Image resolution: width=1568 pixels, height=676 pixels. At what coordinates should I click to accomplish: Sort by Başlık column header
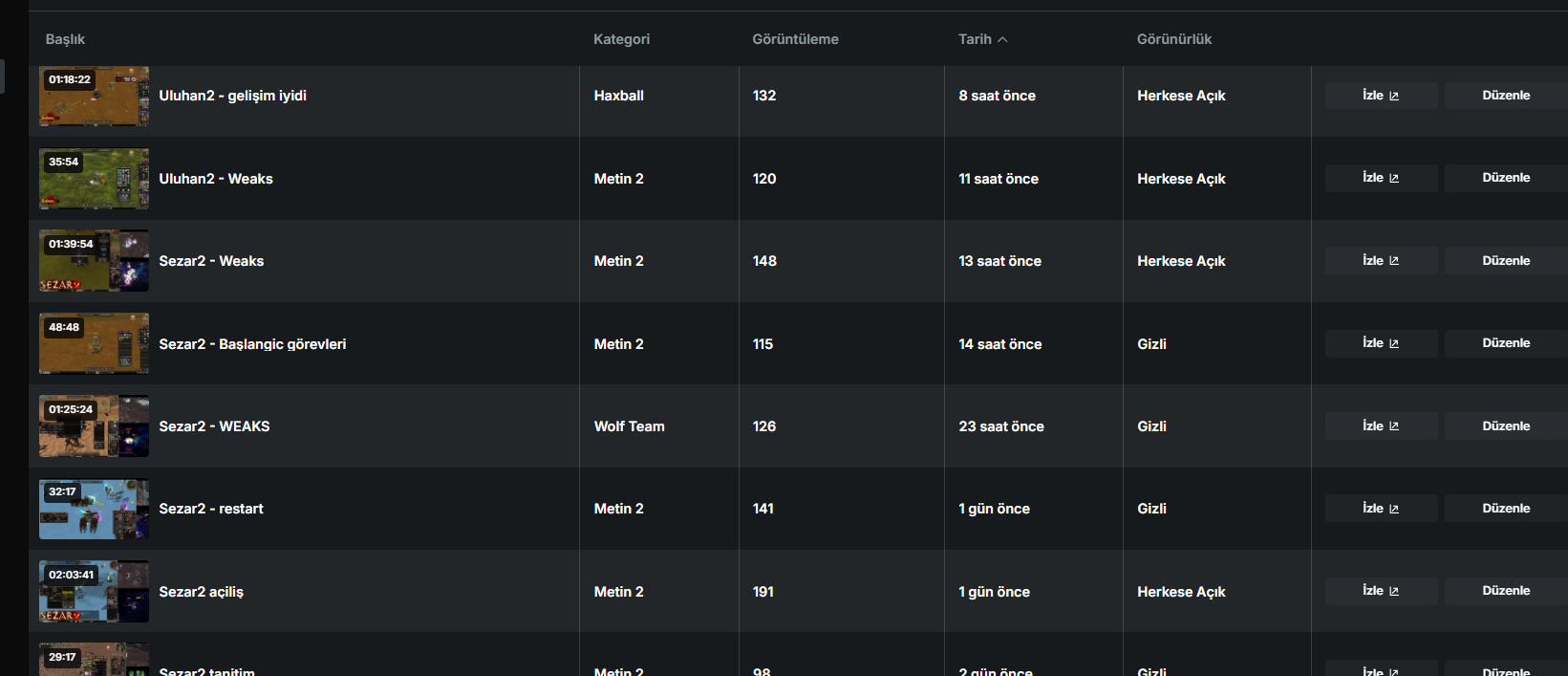65,39
